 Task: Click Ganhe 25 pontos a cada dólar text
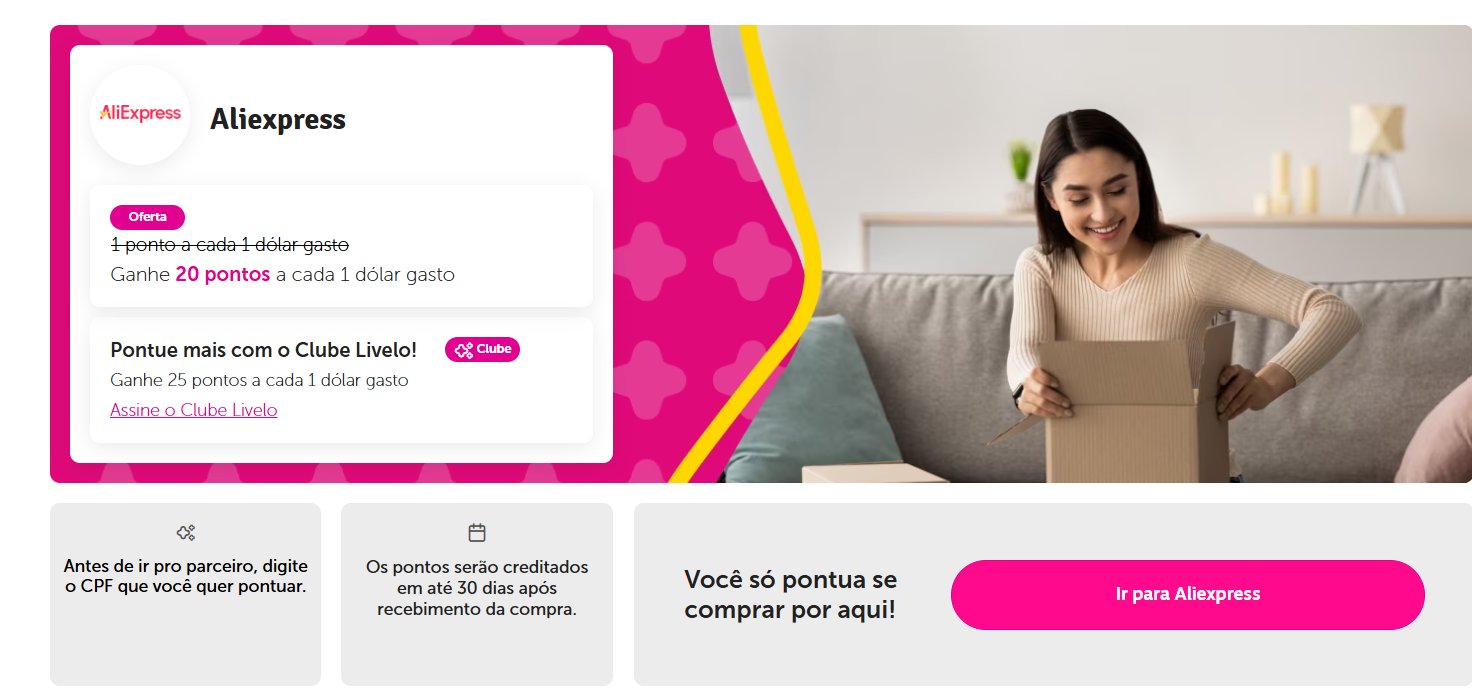tap(259, 380)
